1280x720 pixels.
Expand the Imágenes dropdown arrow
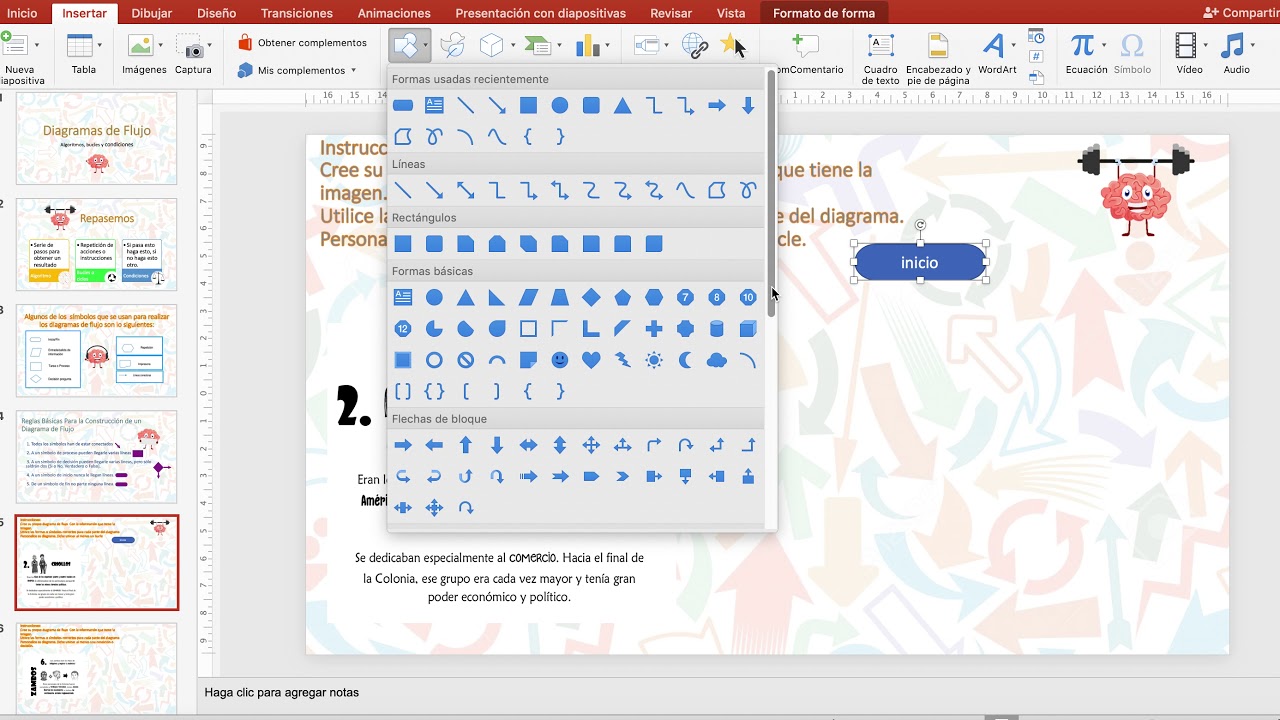(x=160, y=45)
